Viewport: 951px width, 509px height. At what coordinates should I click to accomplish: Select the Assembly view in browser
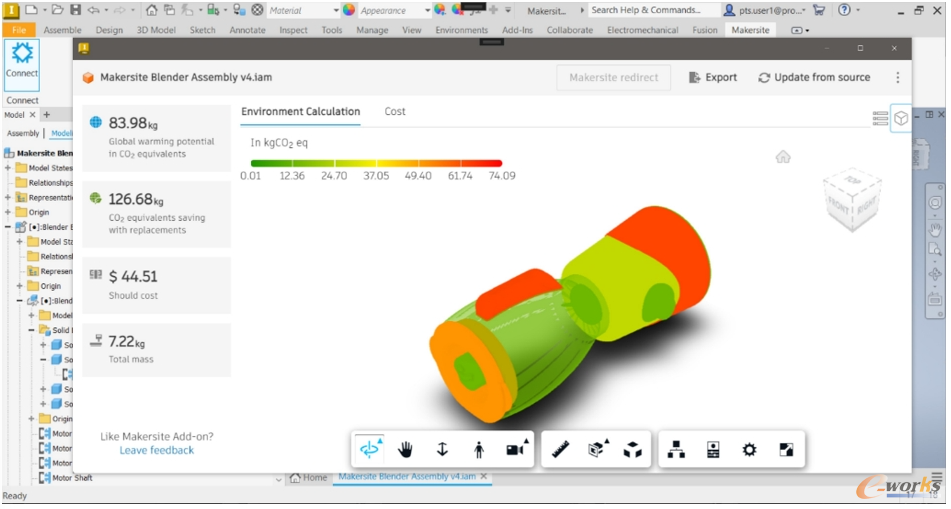coord(23,133)
